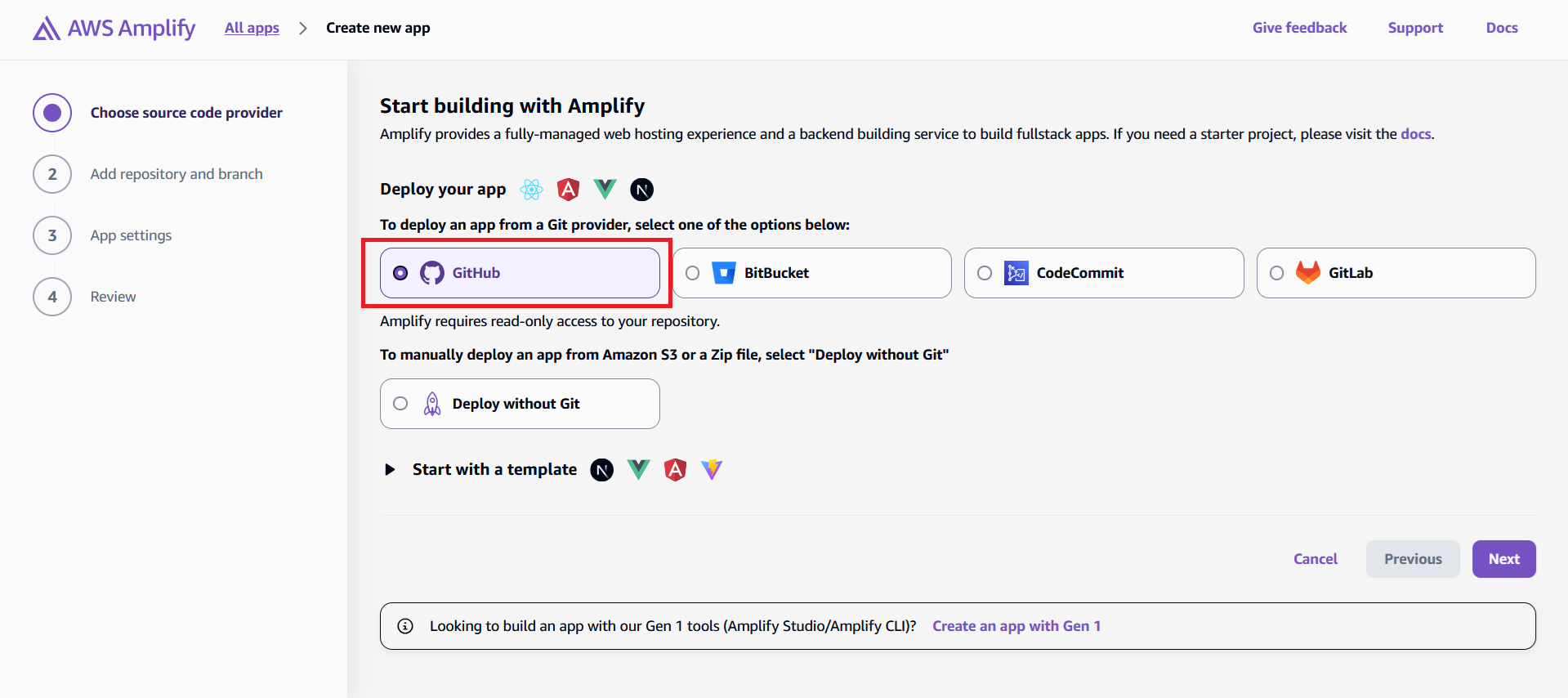
Task: Click the Deploy without Git label text
Action: pyautogui.click(x=516, y=404)
